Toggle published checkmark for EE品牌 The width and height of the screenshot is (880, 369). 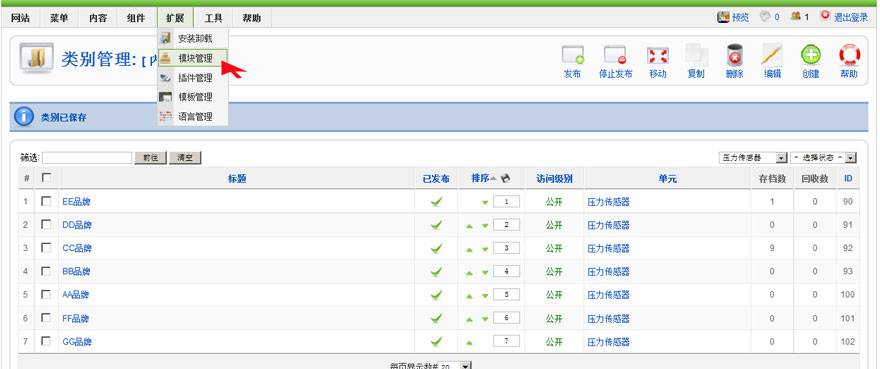click(x=436, y=202)
